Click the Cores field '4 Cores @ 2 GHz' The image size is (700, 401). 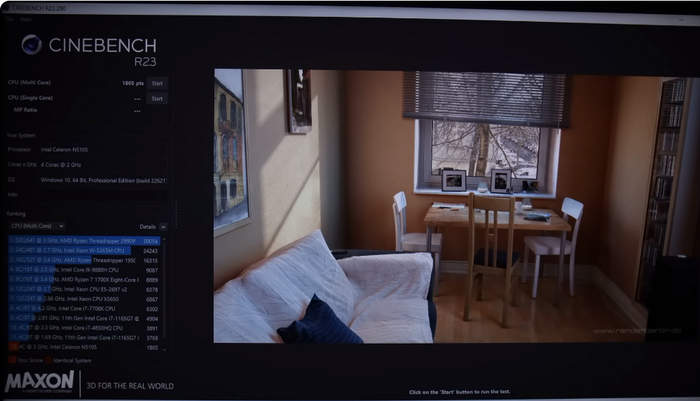(x=102, y=165)
